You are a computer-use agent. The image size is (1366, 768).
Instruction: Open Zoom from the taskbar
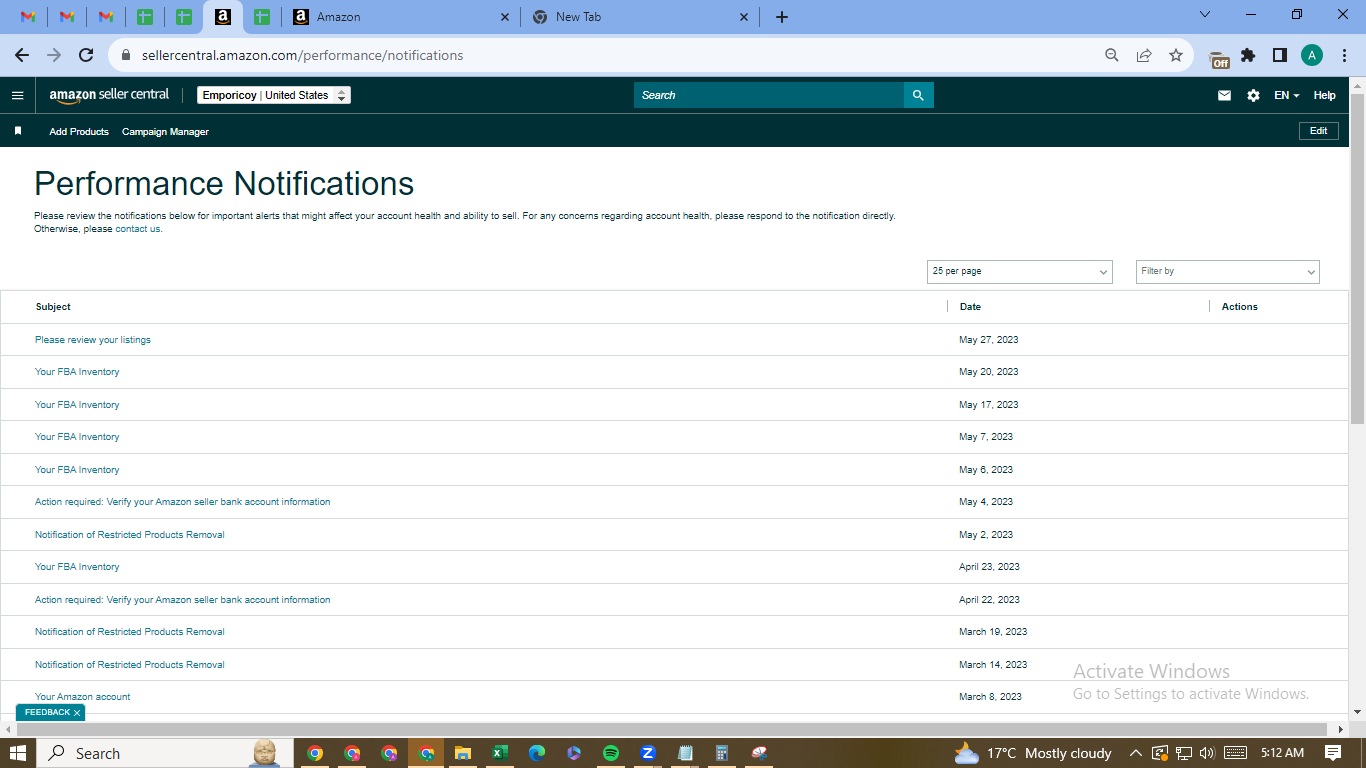coord(647,753)
